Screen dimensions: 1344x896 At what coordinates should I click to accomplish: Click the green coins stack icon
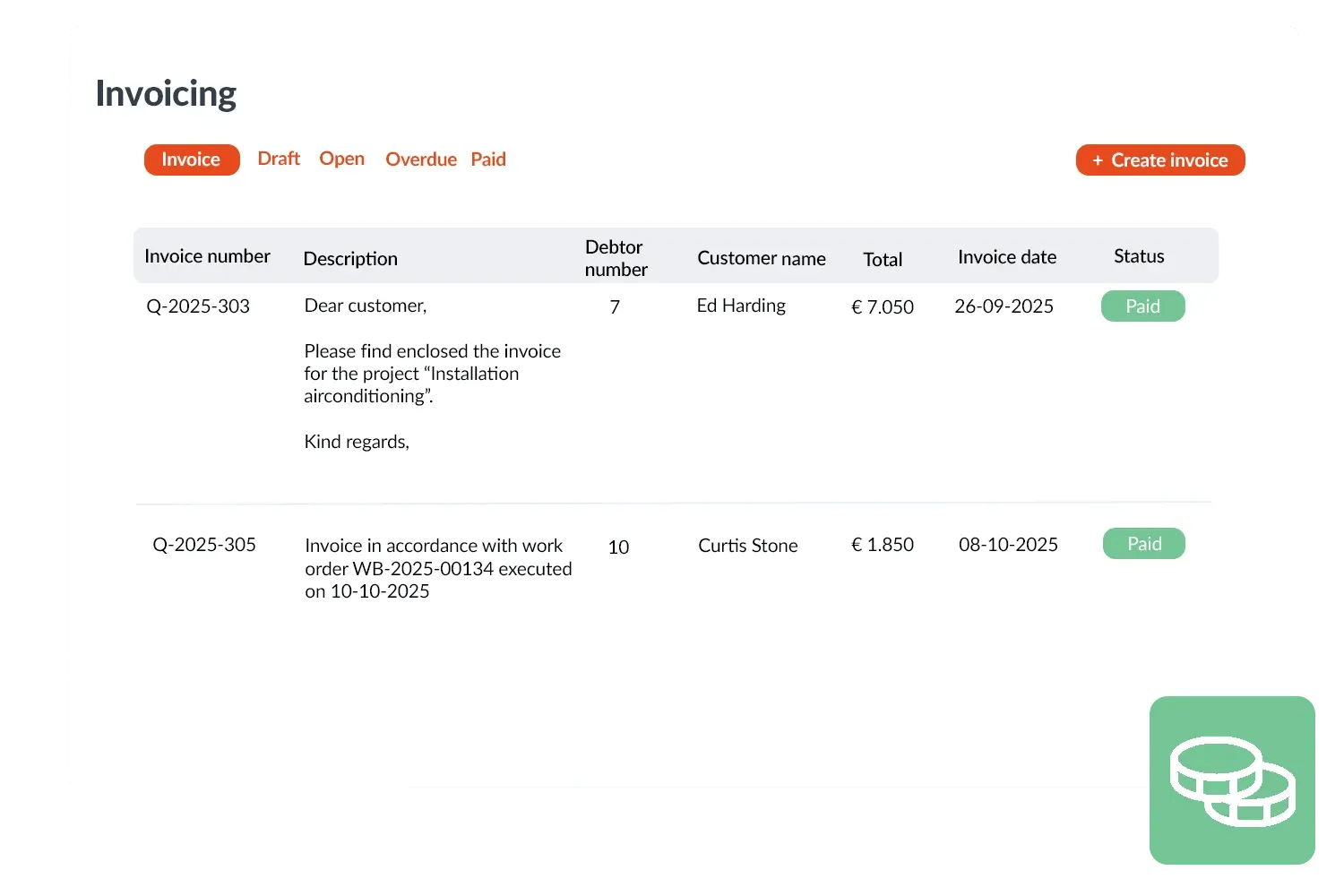(1232, 780)
